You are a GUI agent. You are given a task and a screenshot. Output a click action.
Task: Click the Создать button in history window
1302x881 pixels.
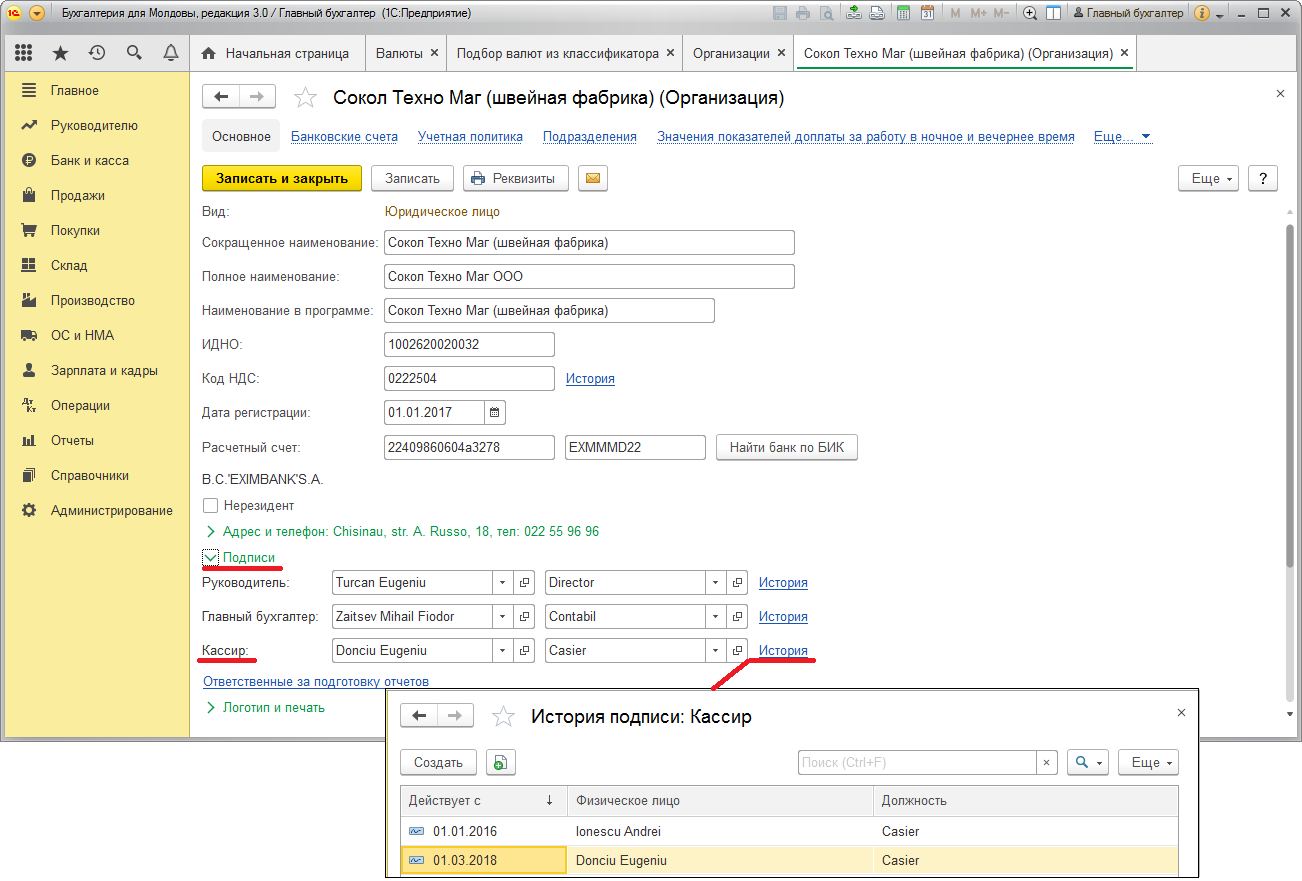pos(438,762)
